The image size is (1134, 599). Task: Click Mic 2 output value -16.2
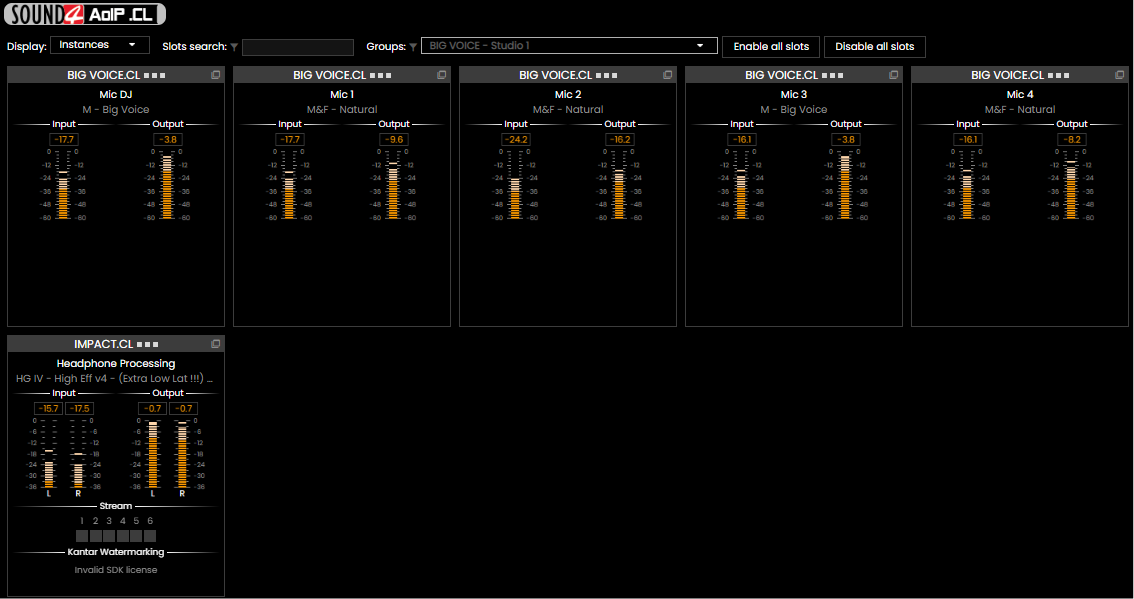click(x=620, y=140)
